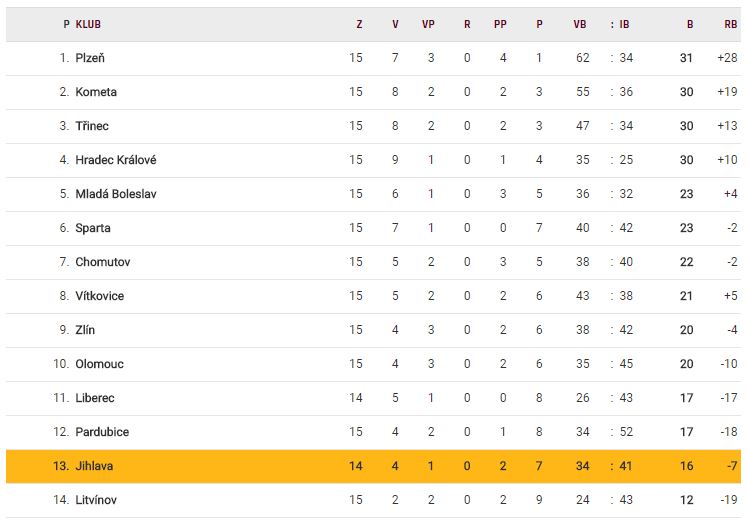This screenshot has height=523, width=748.
Task: Click the Liberec team name
Action: point(95,398)
